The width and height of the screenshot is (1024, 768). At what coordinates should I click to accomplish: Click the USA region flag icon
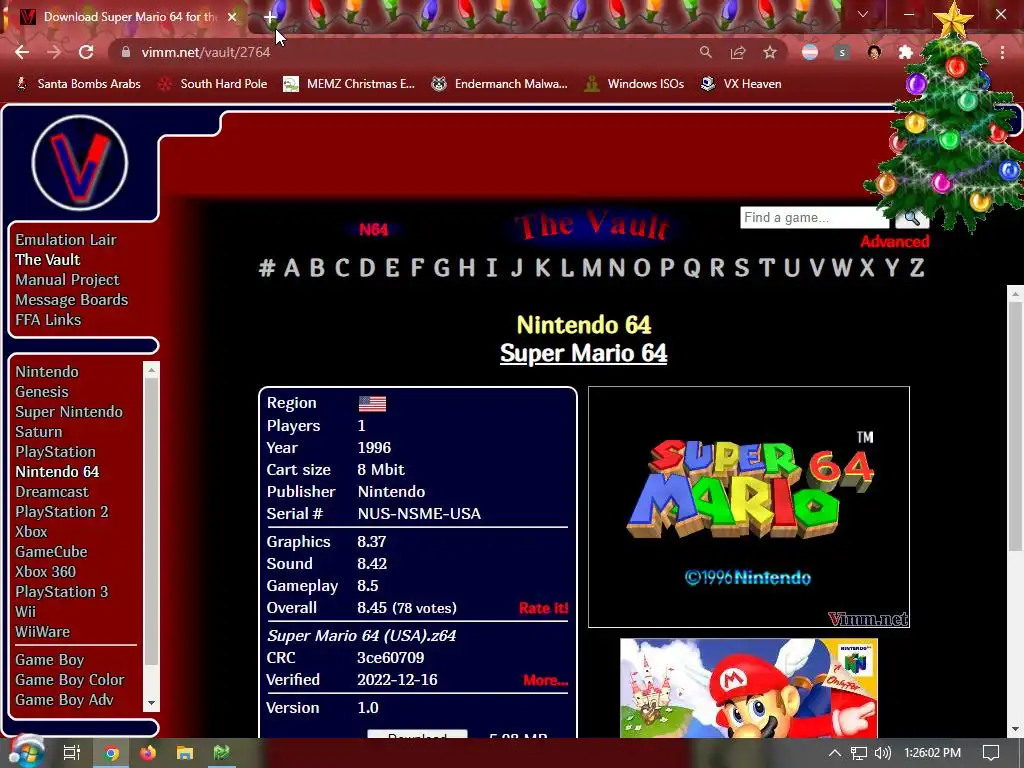(372, 404)
